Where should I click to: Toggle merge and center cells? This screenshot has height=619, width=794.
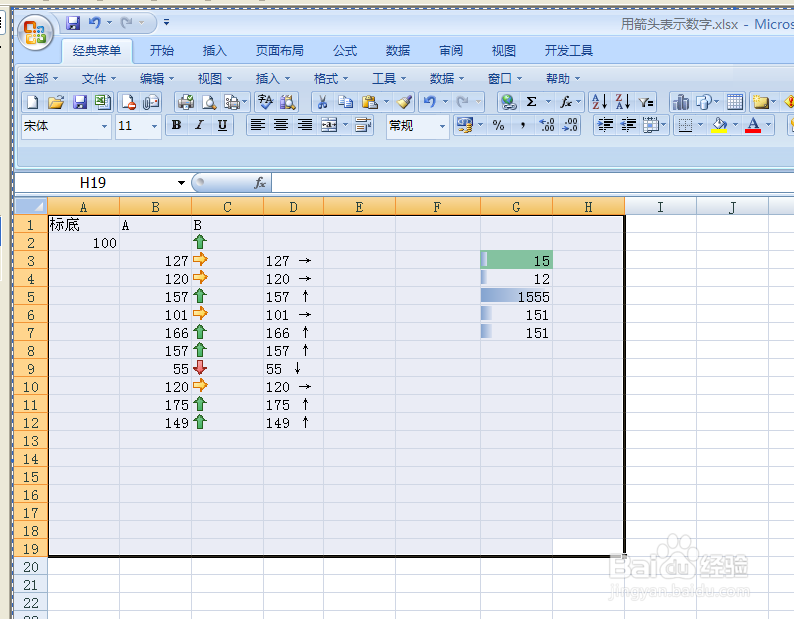tap(329, 125)
